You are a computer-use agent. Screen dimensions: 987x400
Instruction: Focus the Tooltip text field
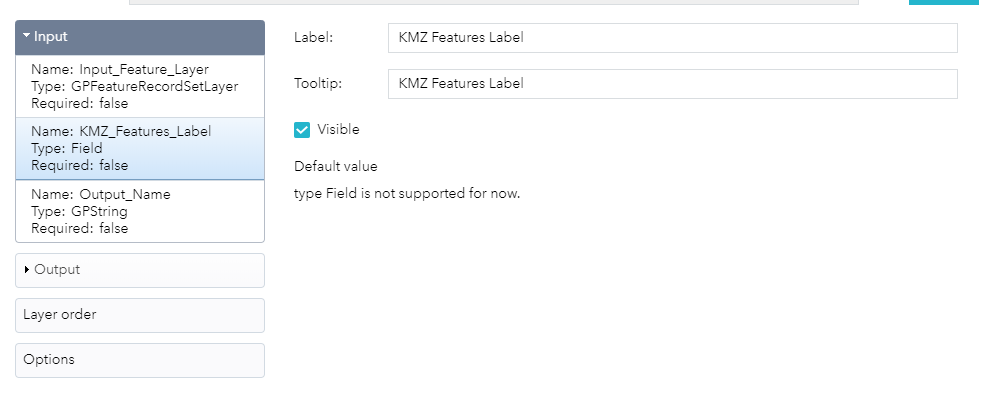pyautogui.click(x=672, y=84)
